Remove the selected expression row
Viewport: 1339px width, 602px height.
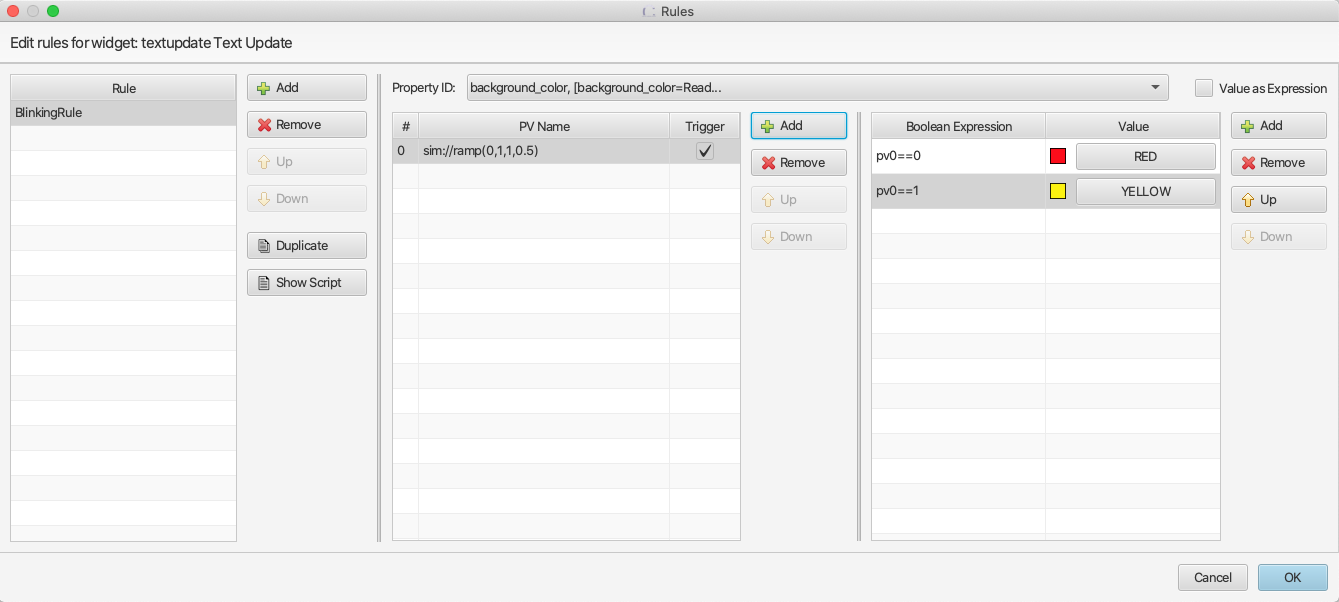tap(1278, 163)
